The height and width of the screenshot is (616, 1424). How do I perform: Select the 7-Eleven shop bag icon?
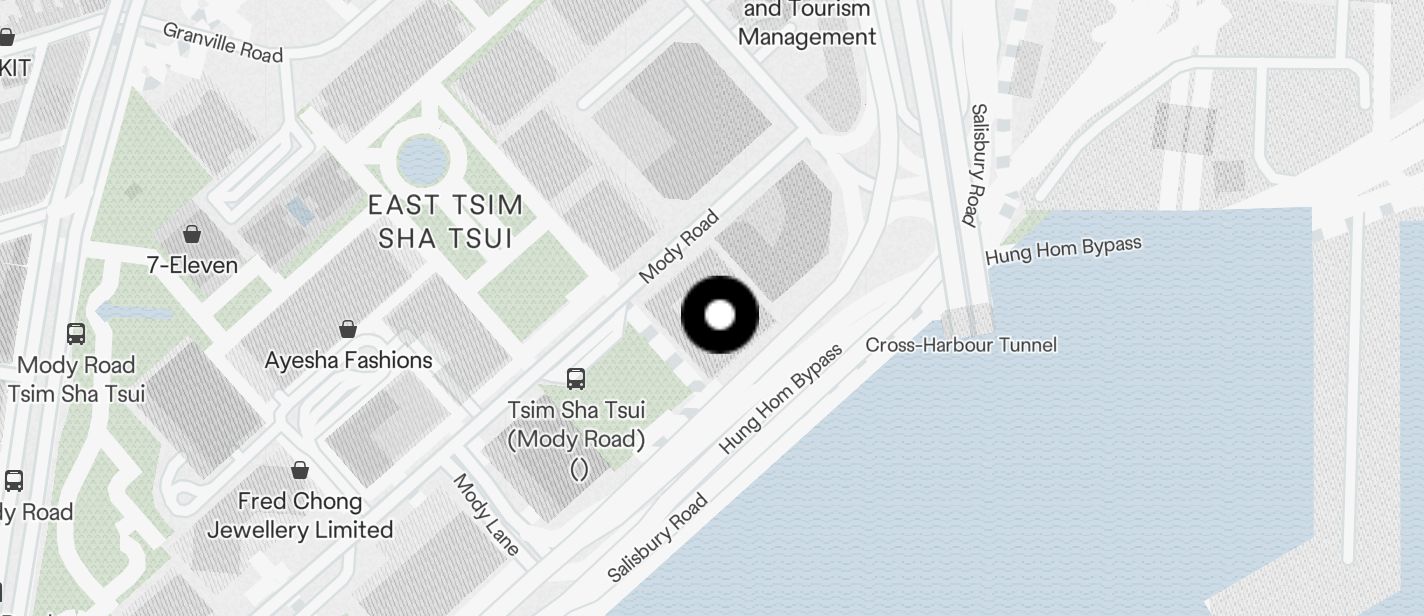tap(192, 234)
